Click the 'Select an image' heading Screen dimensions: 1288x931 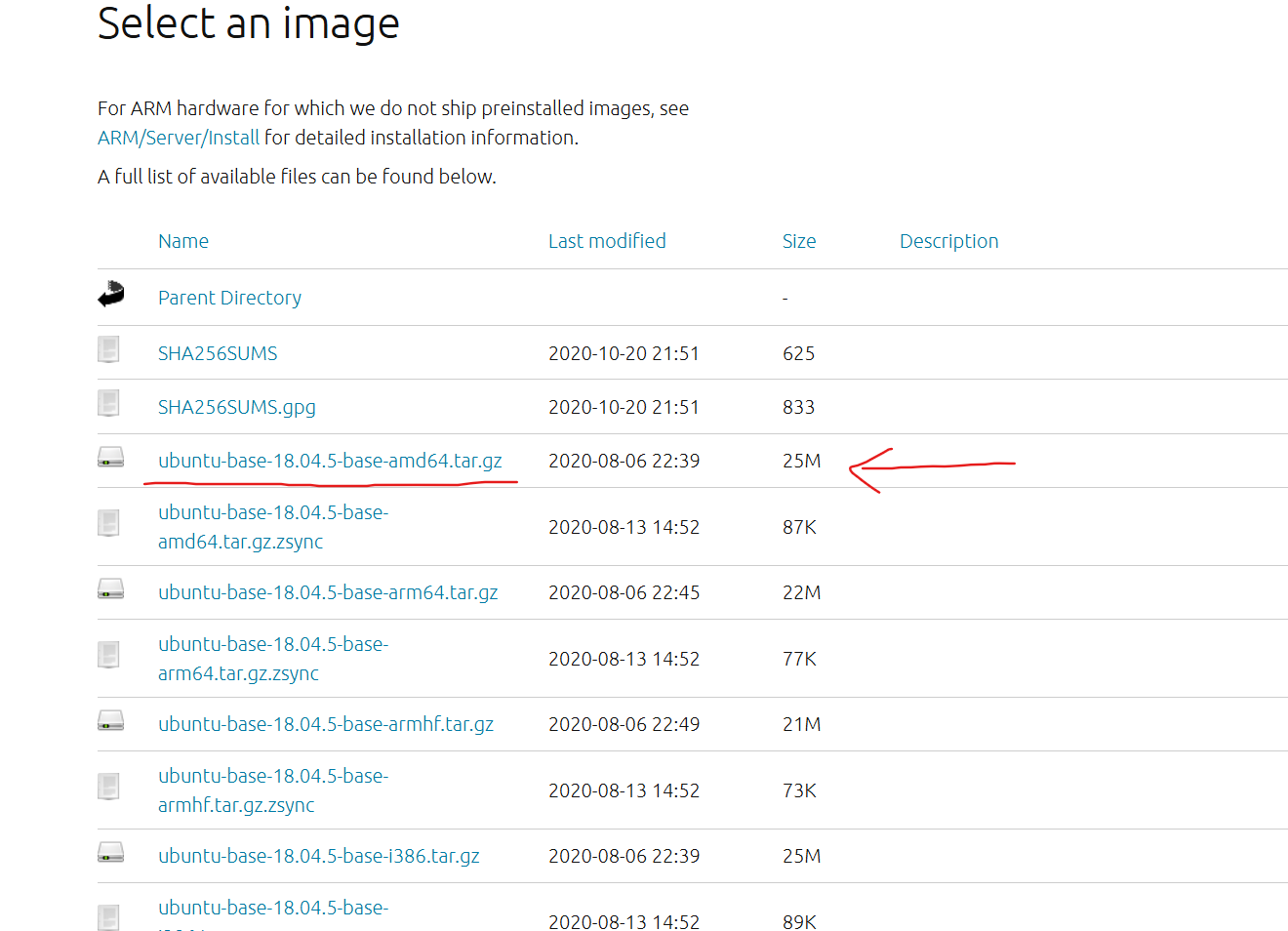(x=249, y=23)
